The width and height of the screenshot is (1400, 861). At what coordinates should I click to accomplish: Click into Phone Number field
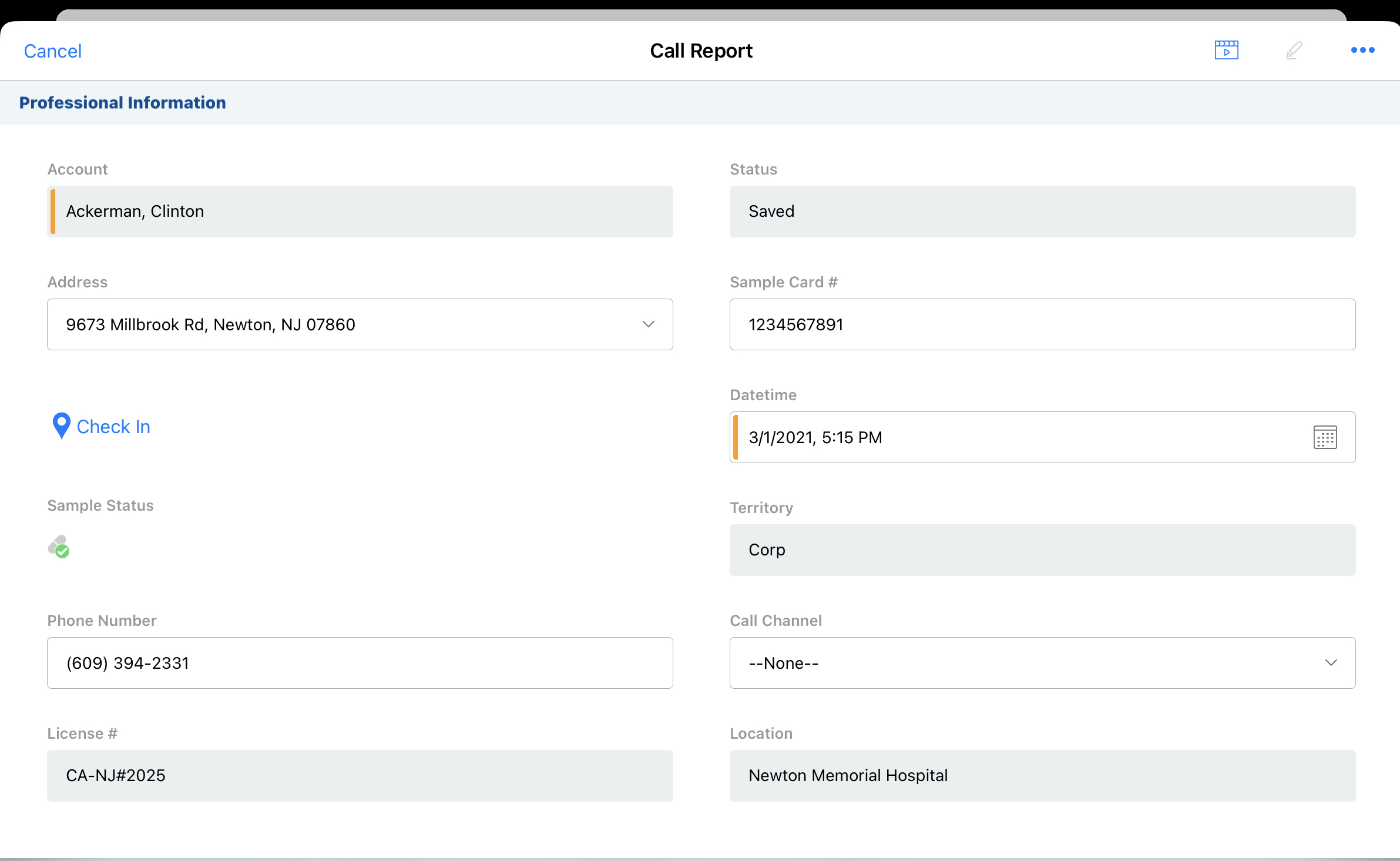coord(360,663)
